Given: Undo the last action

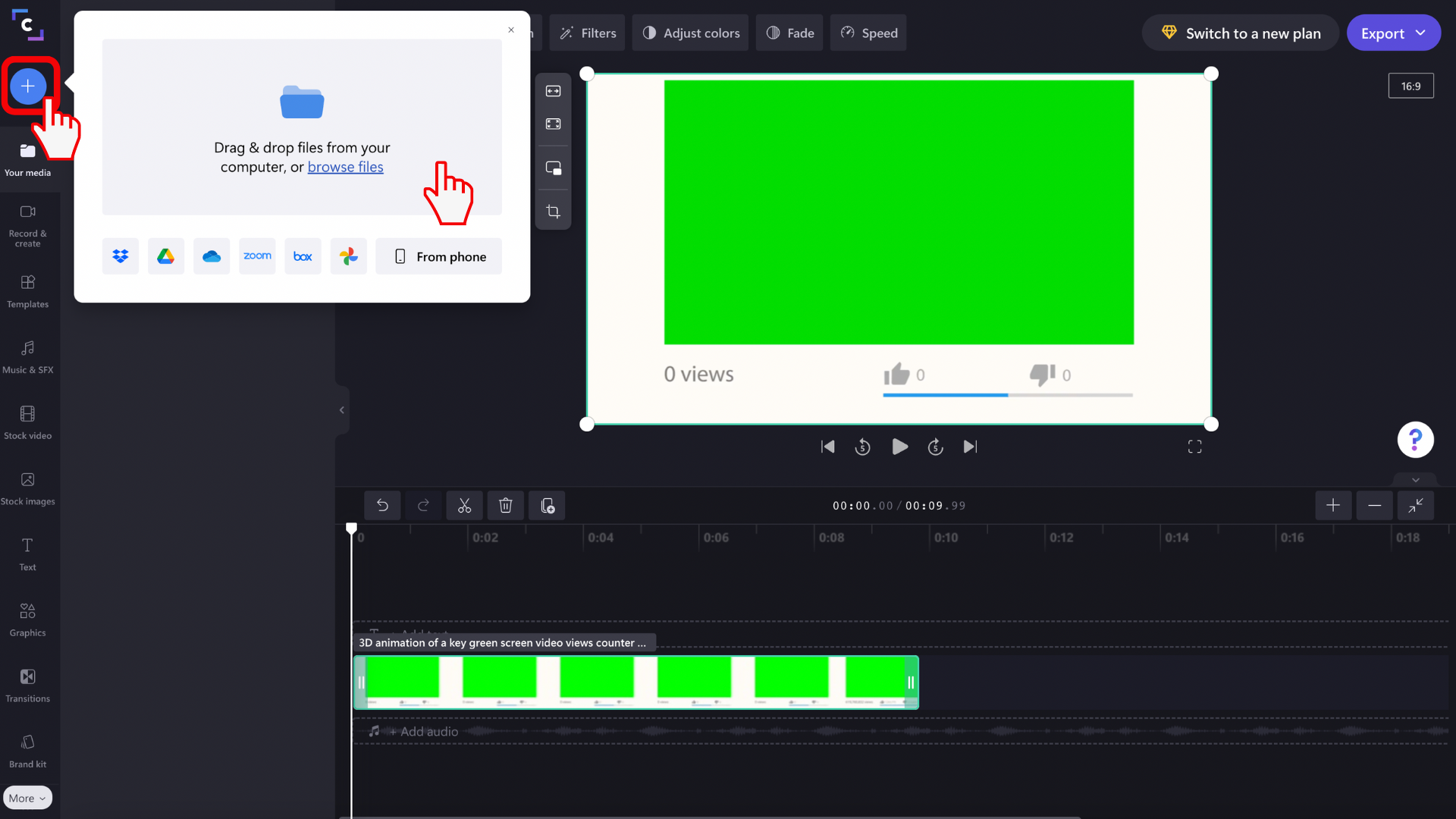Looking at the screenshot, I should coord(382,506).
